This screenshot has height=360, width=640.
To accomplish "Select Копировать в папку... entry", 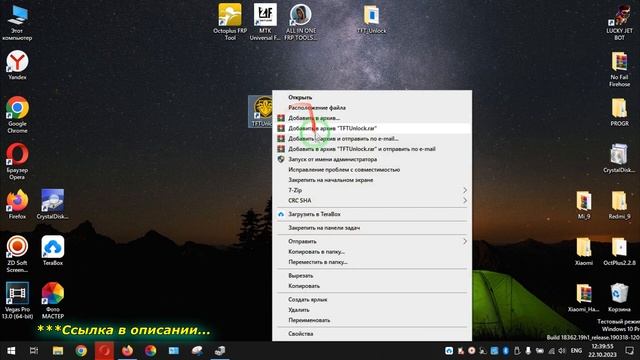I will [372, 251].
